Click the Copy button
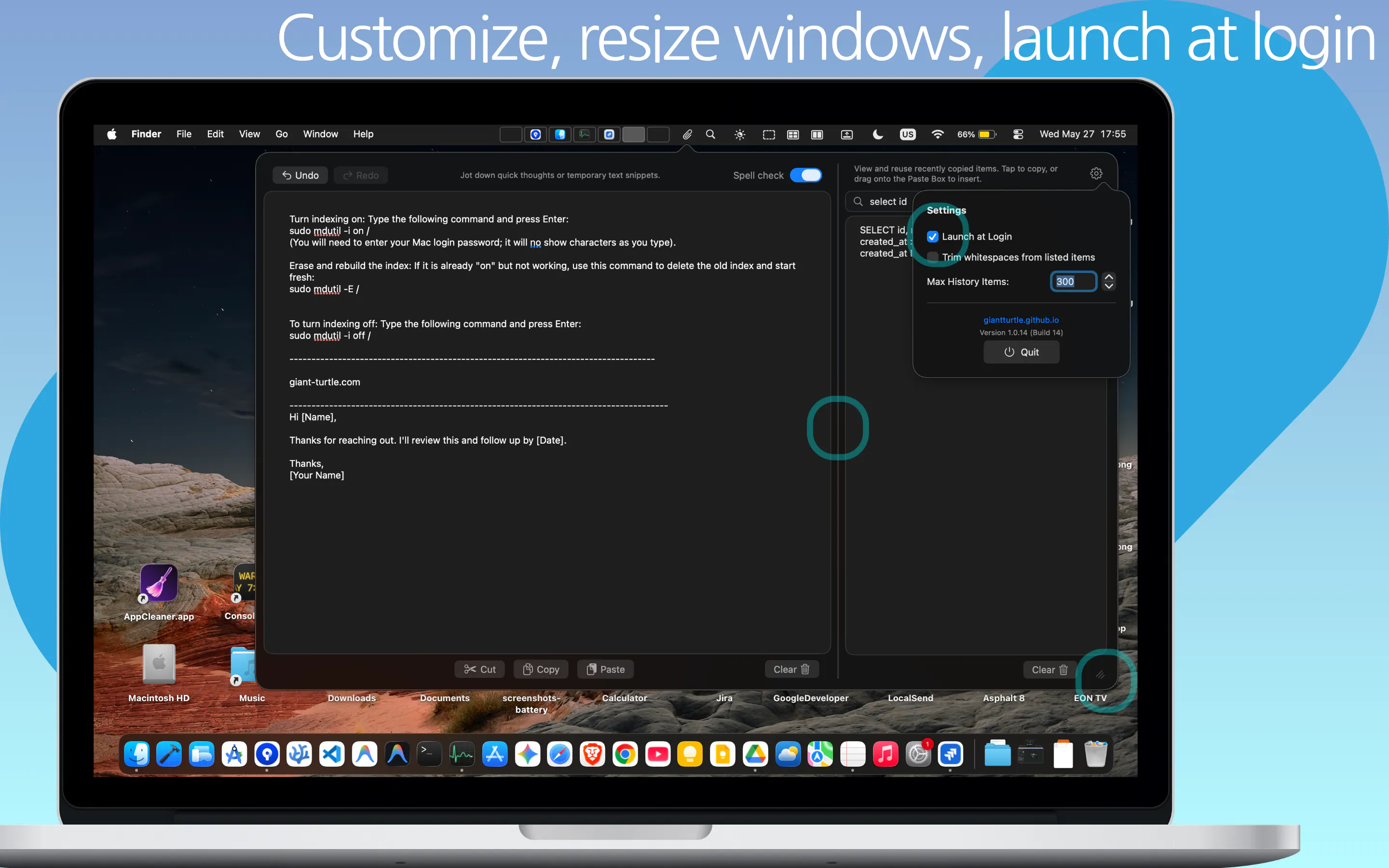 pos(541,669)
